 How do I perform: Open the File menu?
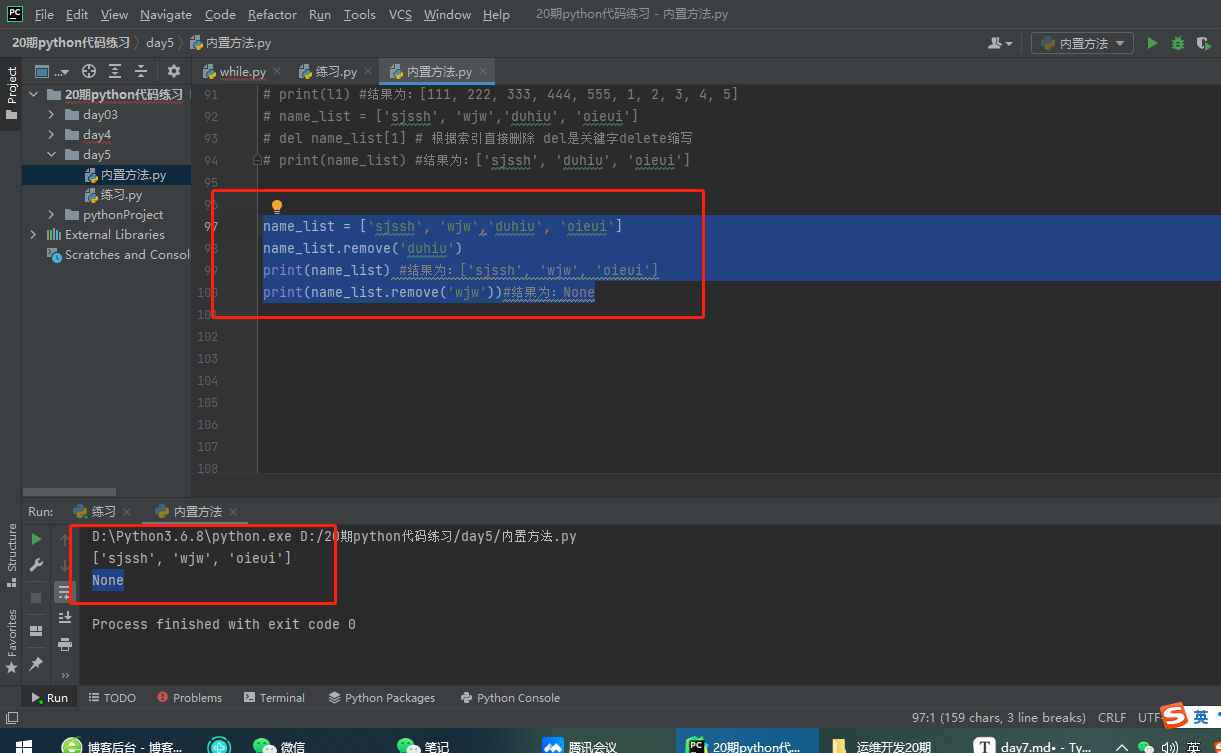click(x=44, y=14)
